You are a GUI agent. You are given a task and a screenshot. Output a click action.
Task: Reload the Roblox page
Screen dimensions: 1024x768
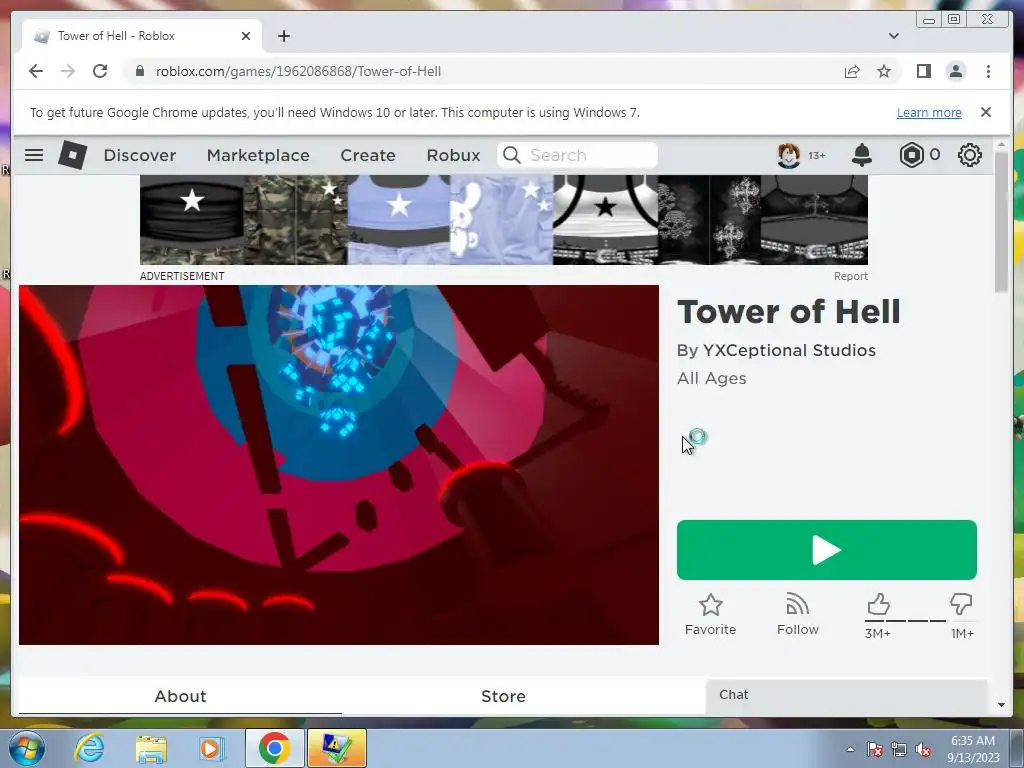tap(100, 71)
